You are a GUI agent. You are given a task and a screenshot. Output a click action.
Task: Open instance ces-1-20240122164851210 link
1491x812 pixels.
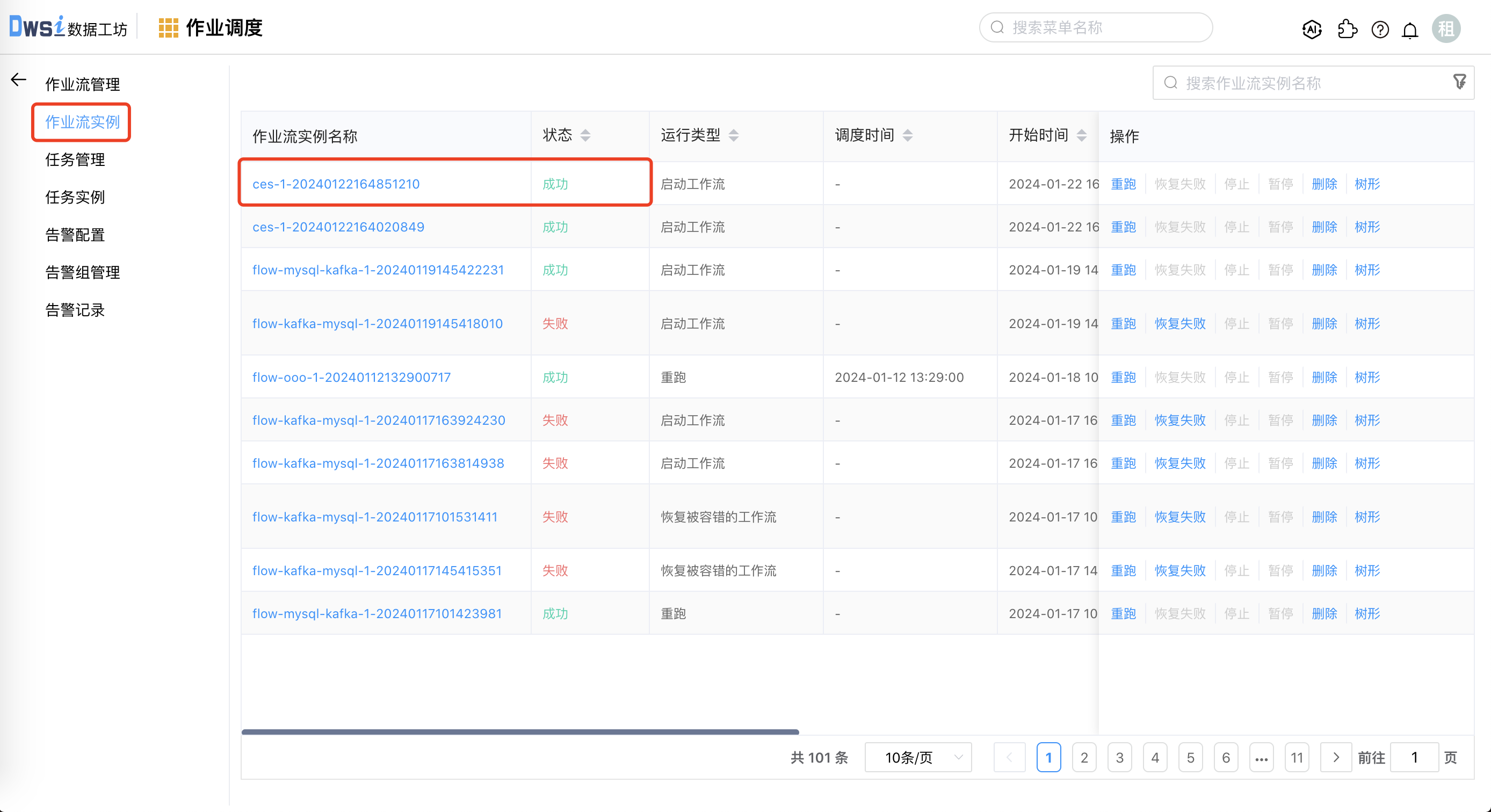point(336,184)
